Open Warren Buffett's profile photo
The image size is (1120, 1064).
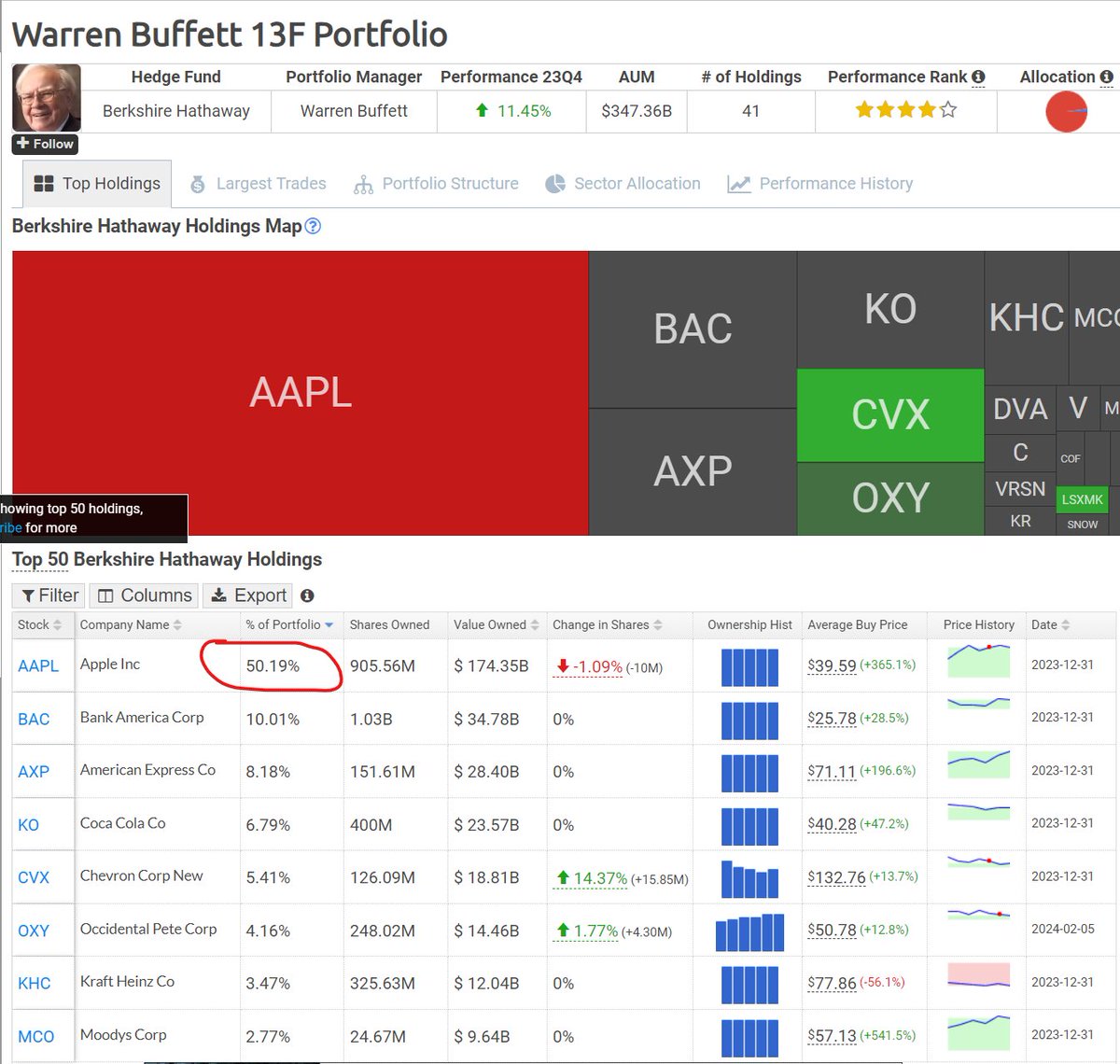pyautogui.click(x=47, y=98)
